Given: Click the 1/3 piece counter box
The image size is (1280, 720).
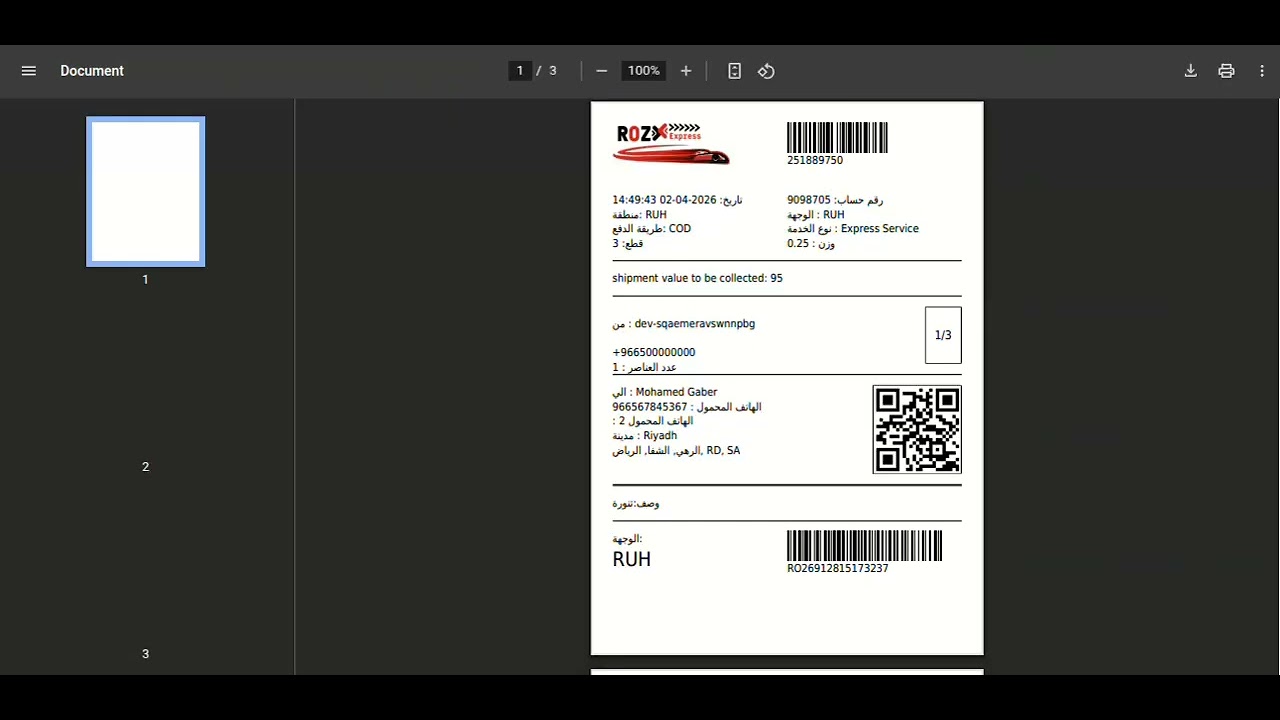Looking at the screenshot, I should click(943, 335).
